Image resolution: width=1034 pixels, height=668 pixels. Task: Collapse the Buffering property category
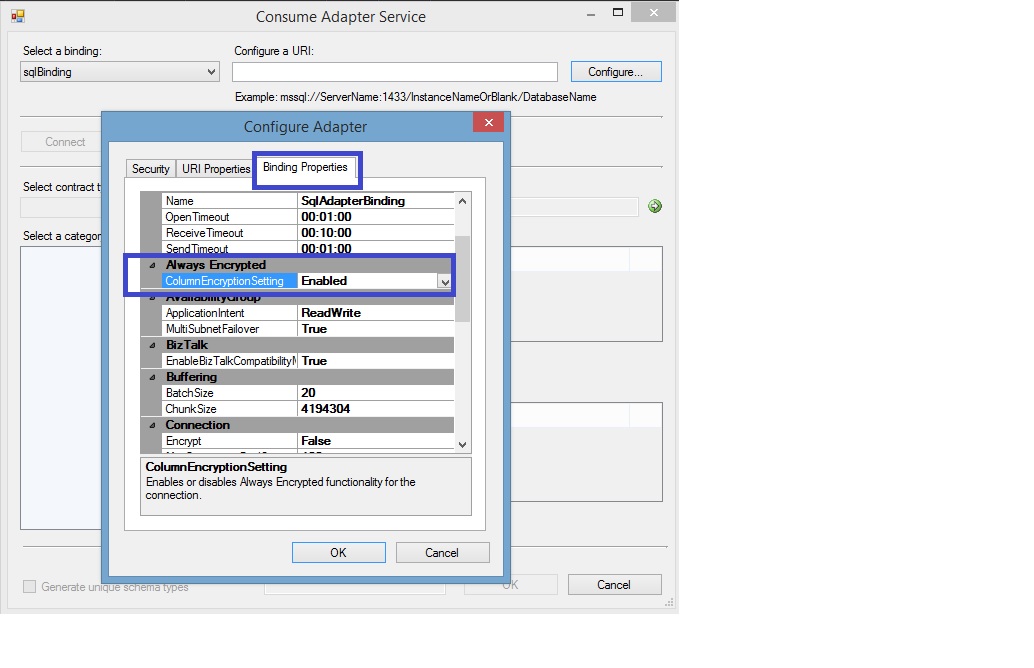(x=152, y=377)
